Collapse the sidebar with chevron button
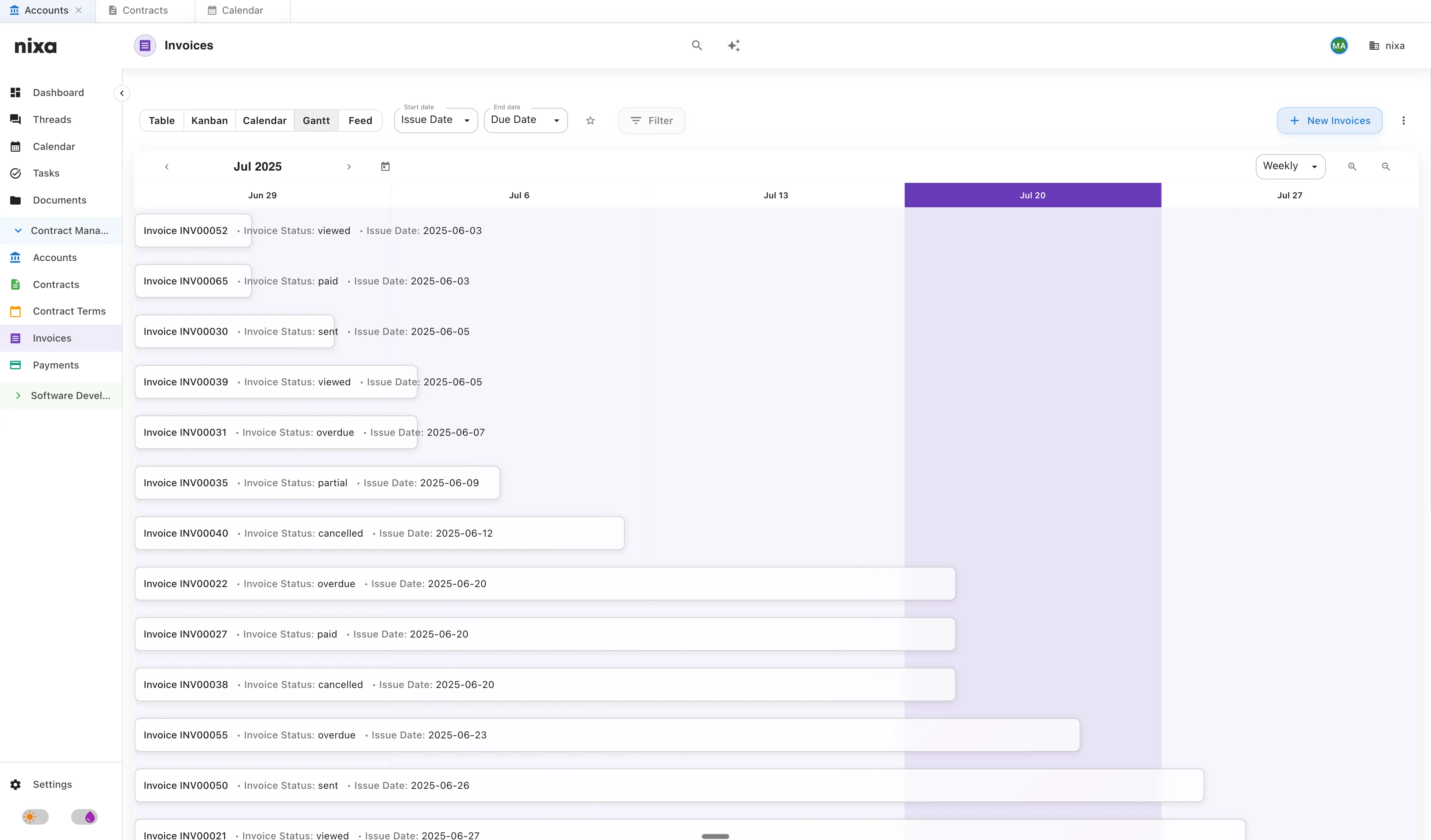Screen dimensions: 1431x840 click(x=122, y=93)
